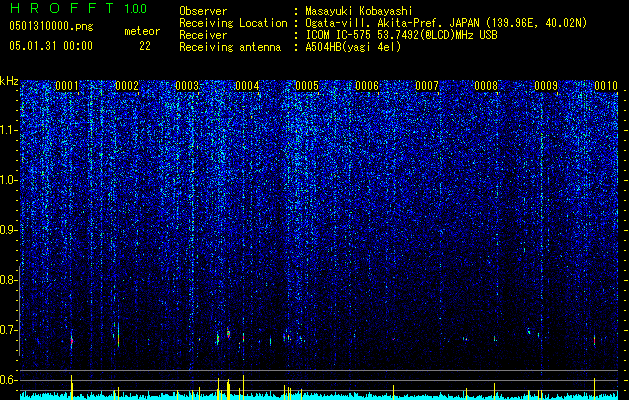Click the 1.1 frequency axis label
Viewport: 629px width, 400px height.
(8, 130)
